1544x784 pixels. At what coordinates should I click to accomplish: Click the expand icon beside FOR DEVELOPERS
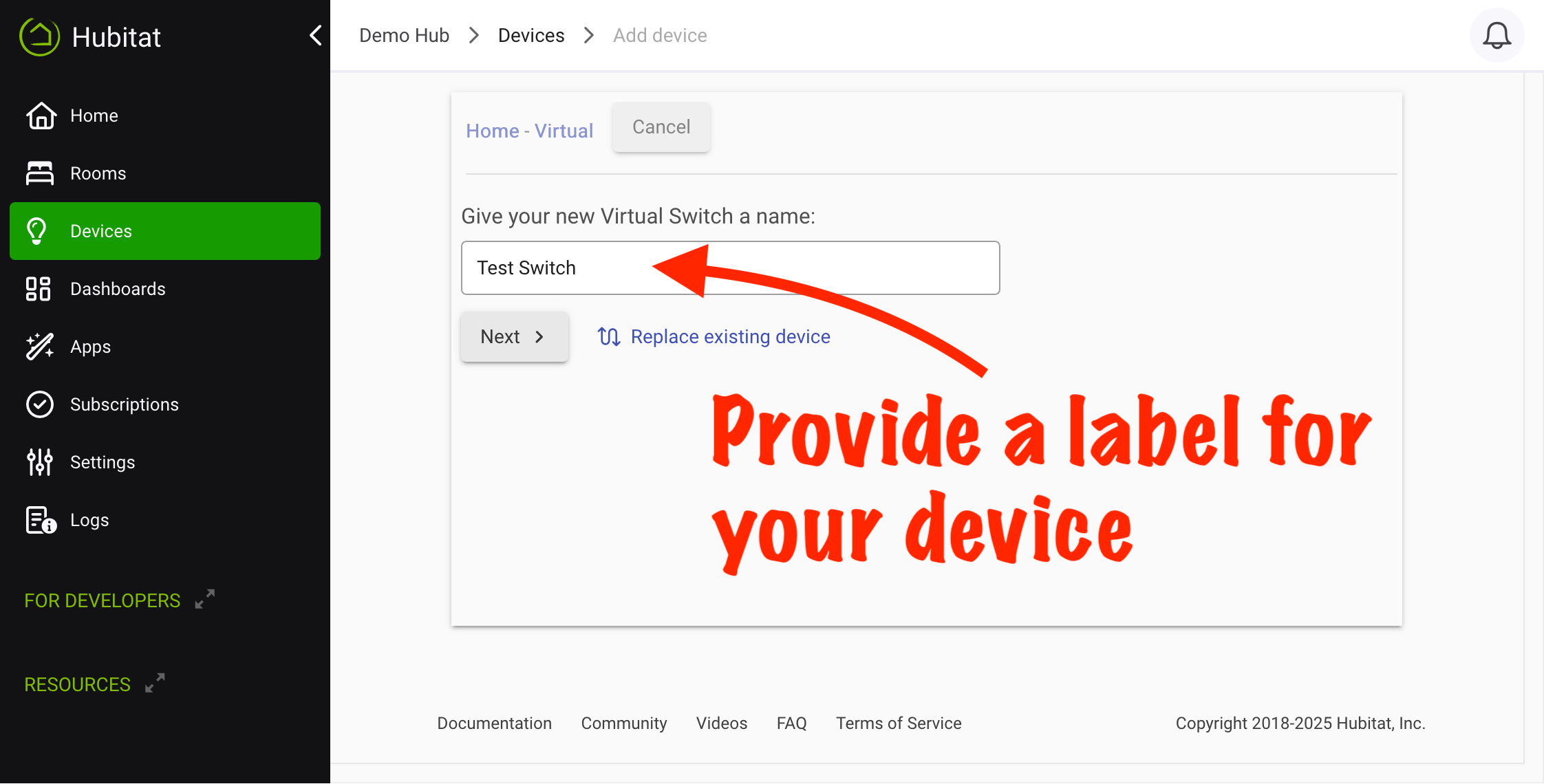click(x=205, y=599)
